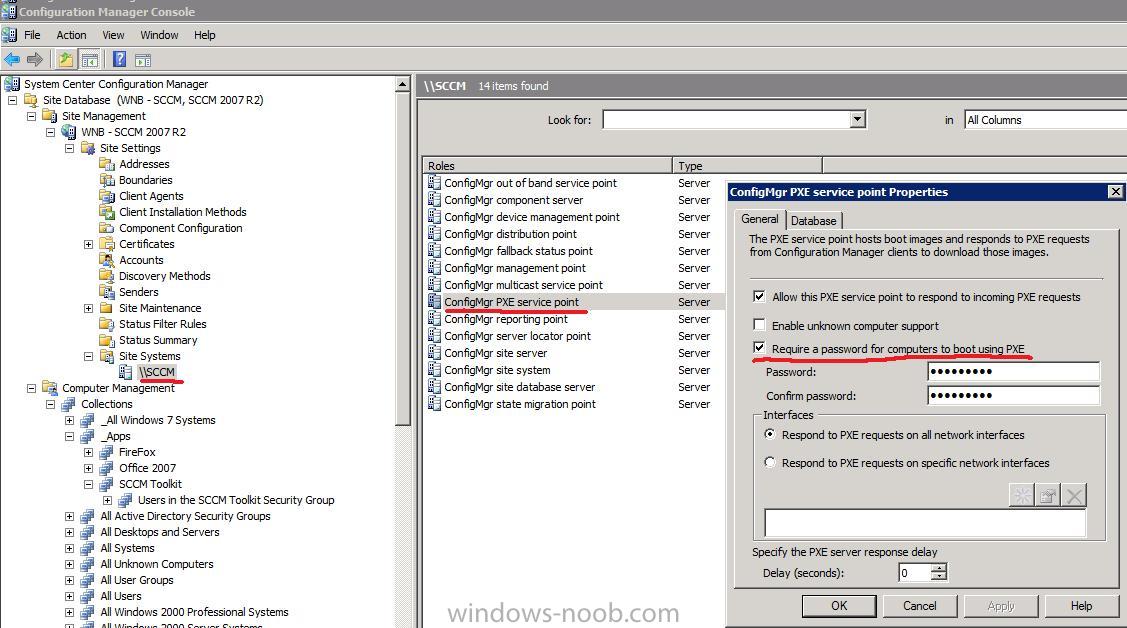Screen dimensions: 1127x628
Task: Open the Help menu
Action: tap(204, 35)
